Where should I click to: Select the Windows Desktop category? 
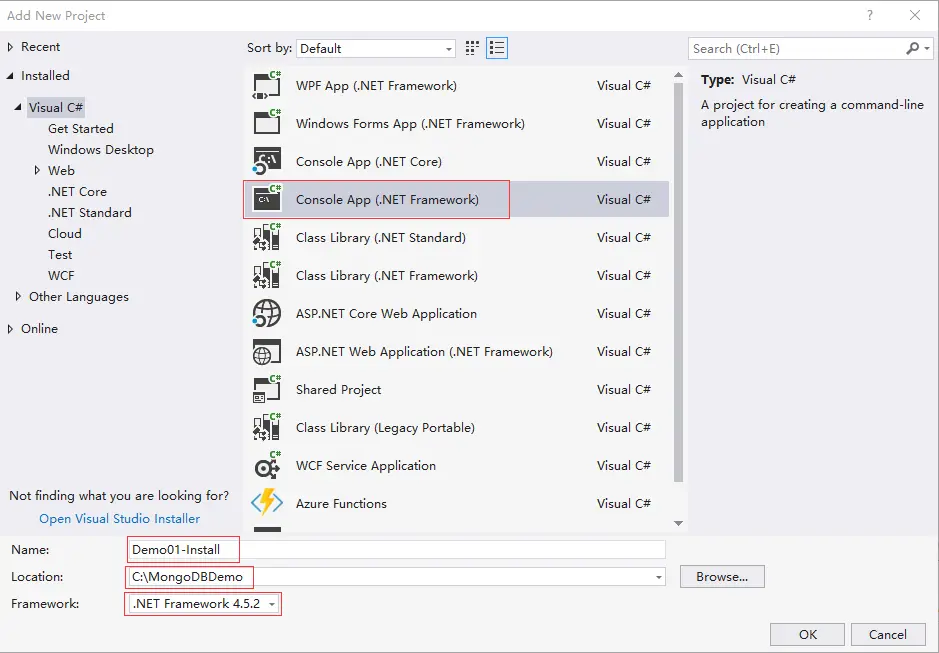point(101,150)
